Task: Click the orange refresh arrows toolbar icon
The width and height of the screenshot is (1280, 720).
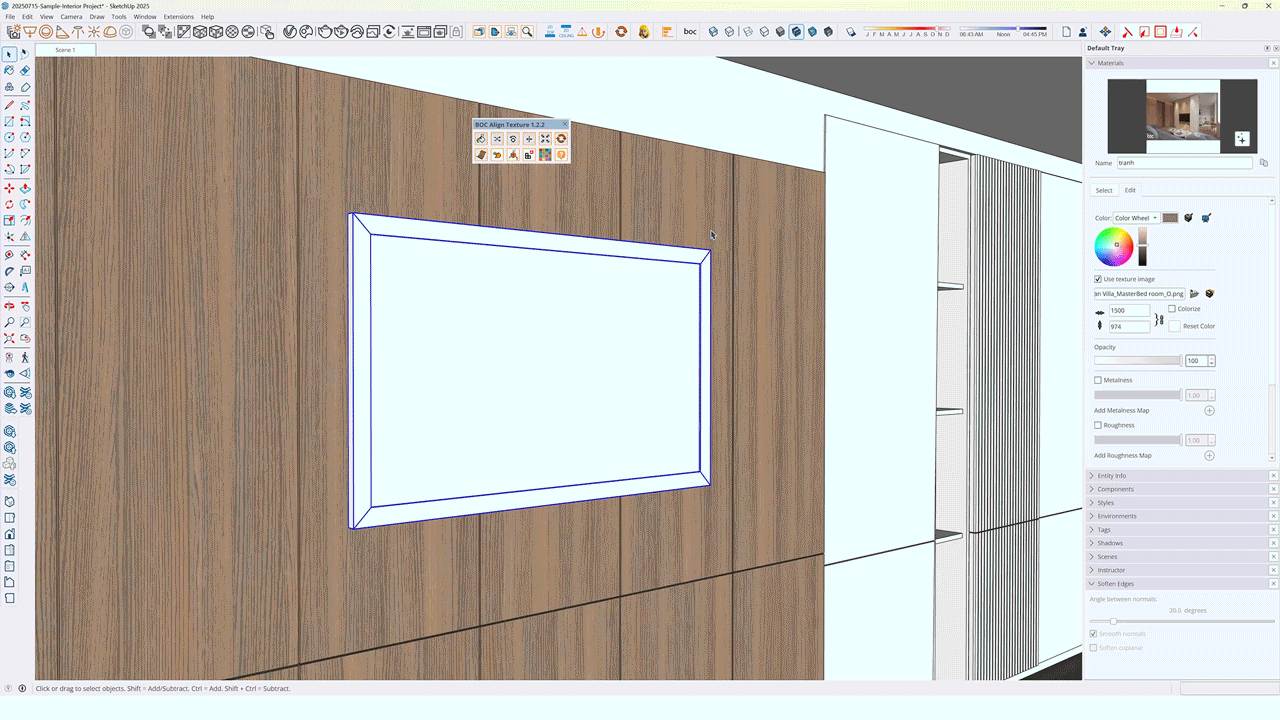Action: (621, 32)
